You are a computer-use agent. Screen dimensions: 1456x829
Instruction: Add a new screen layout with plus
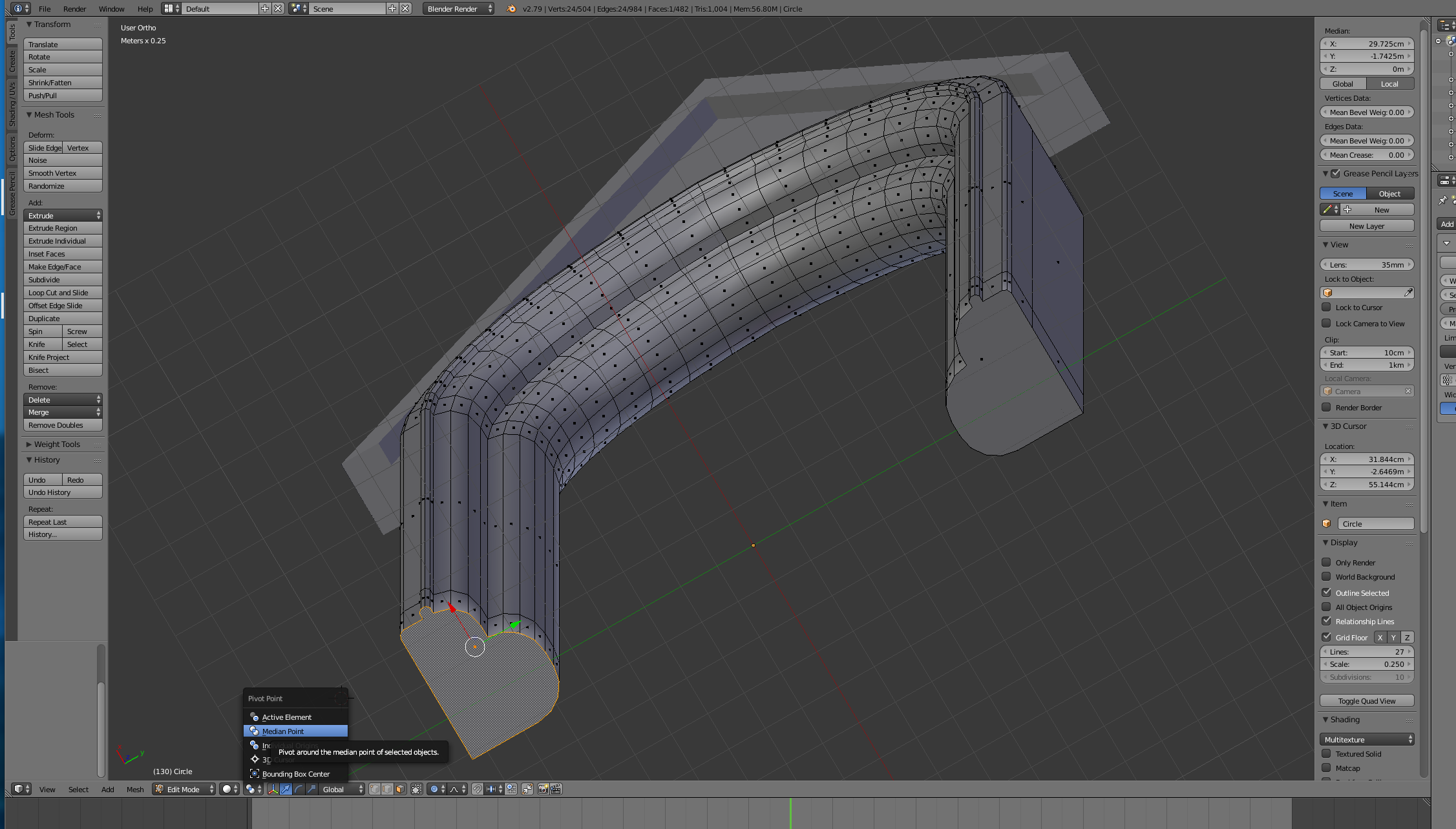[264, 8]
